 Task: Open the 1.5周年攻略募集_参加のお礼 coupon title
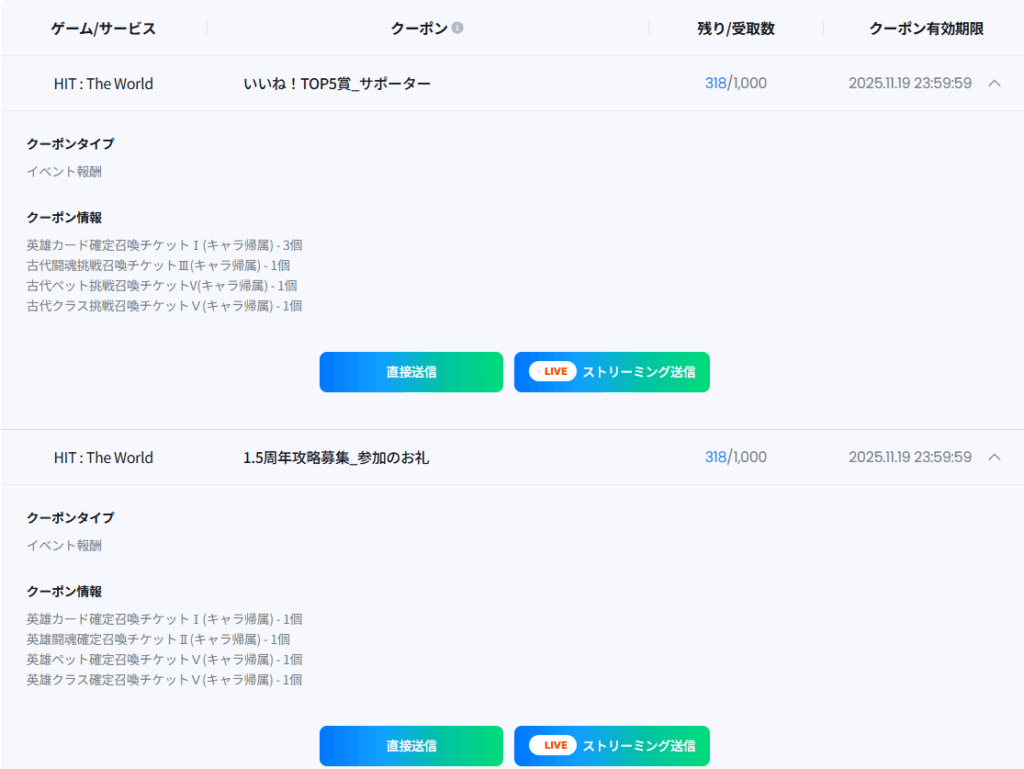pyautogui.click(x=336, y=458)
